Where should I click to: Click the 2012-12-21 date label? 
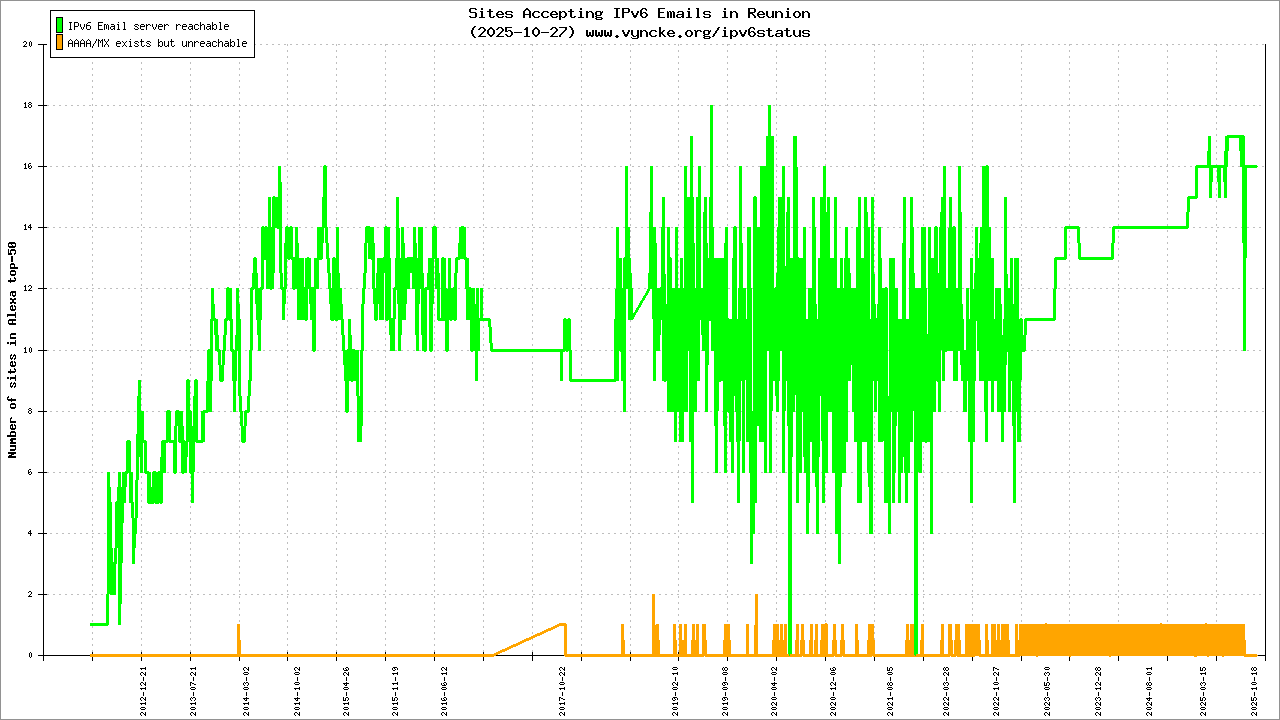pos(142,689)
